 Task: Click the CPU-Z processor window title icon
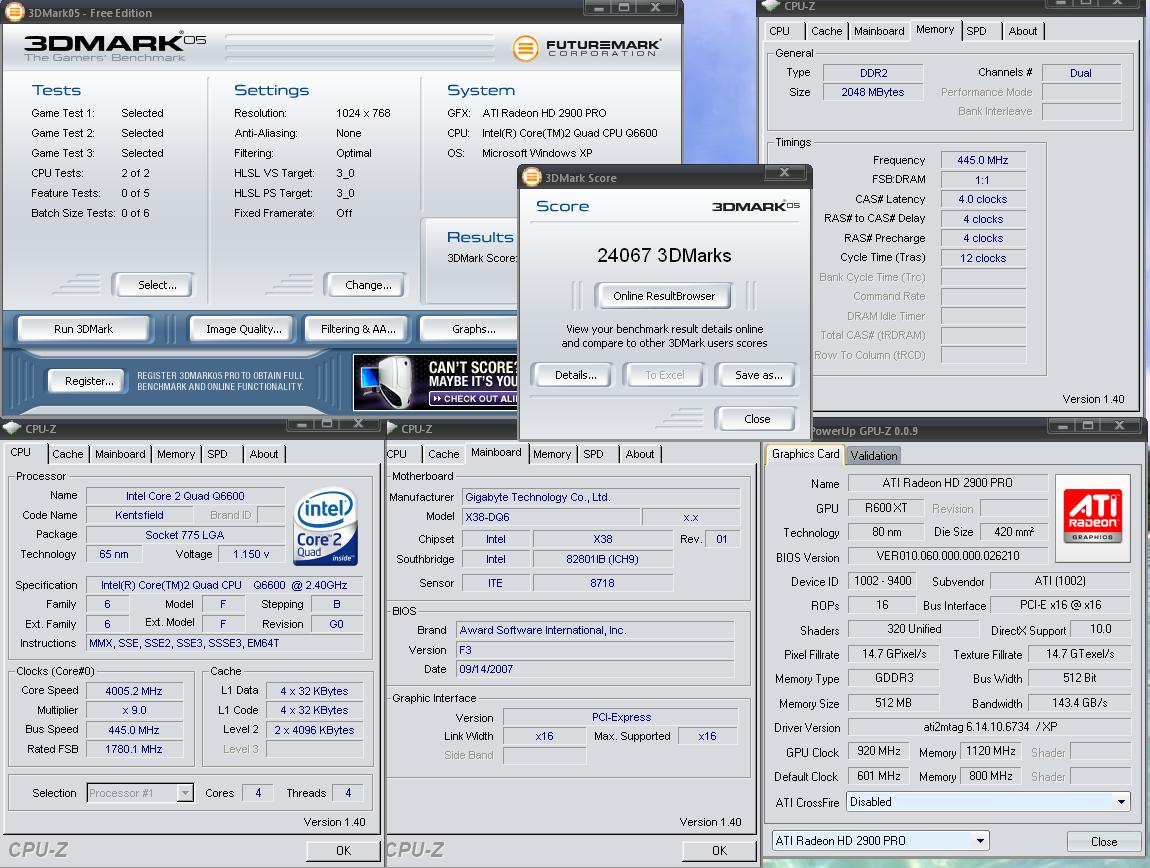[12, 428]
